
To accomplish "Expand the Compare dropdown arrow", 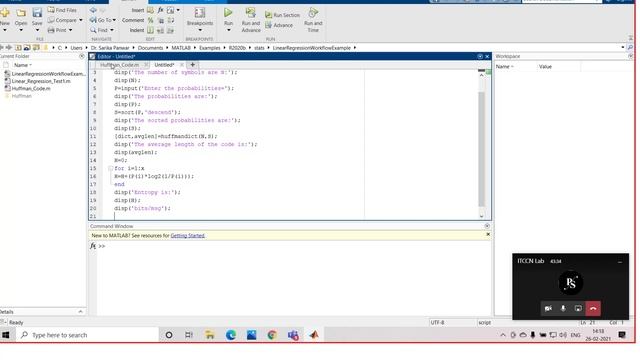I will pyautogui.click(x=81, y=20).
